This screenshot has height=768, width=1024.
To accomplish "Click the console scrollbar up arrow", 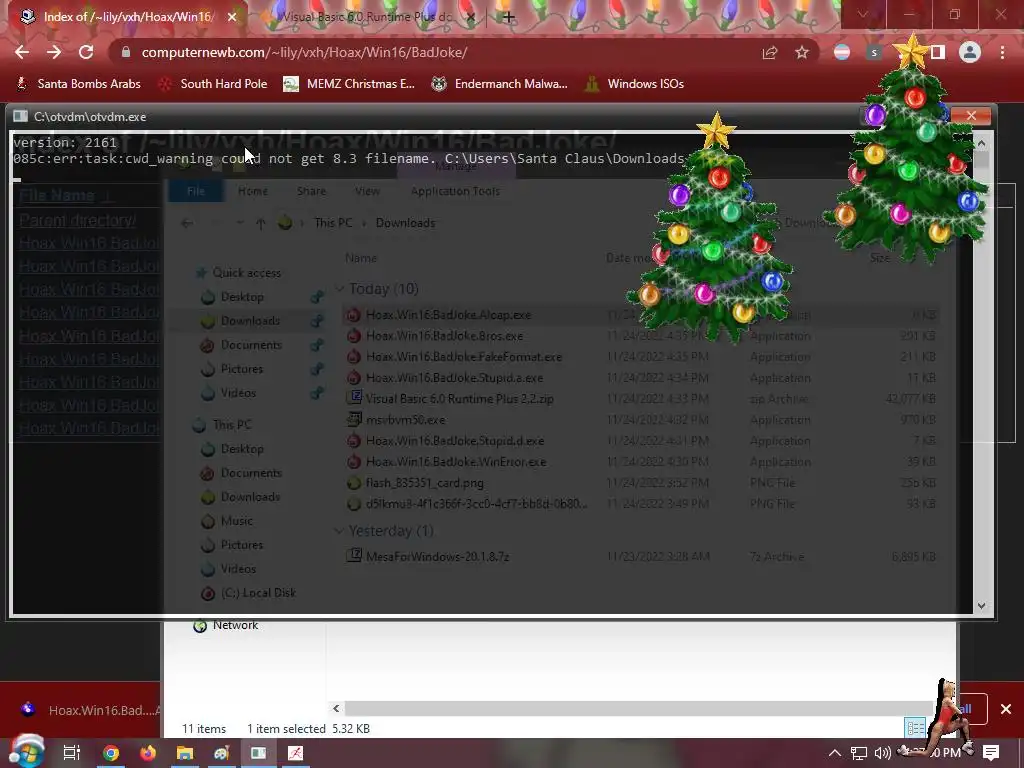I will [x=982, y=142].
